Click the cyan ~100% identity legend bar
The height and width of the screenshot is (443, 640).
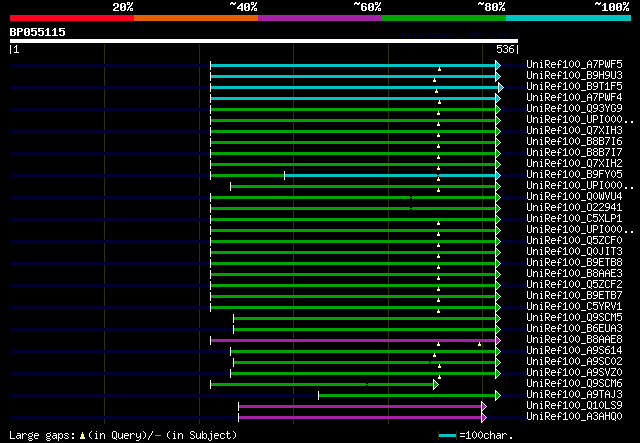tap(569, 18)
